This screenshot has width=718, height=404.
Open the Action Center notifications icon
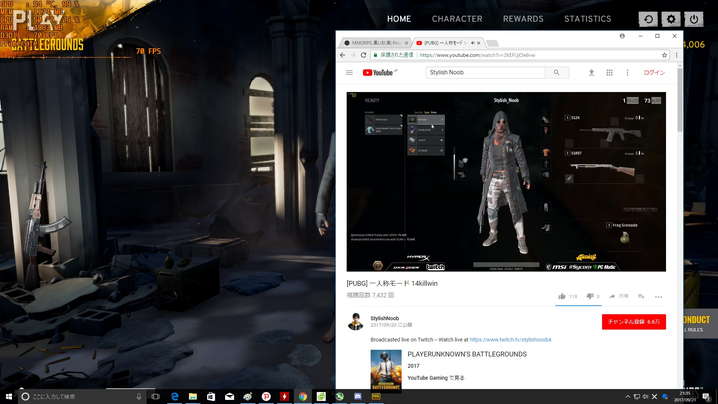[706, 396]
